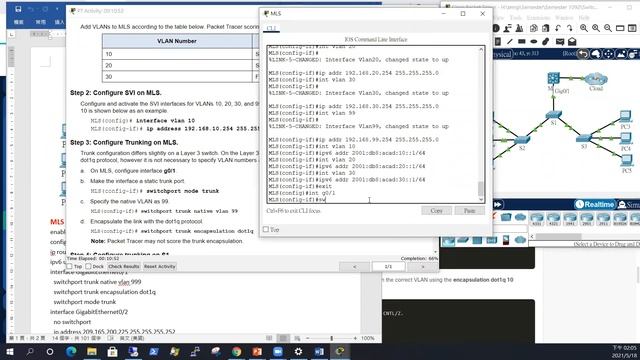Select the Add Simple PDU envelope icon
Viewport: 640px width, 360px height.
[x=560, y=42]
